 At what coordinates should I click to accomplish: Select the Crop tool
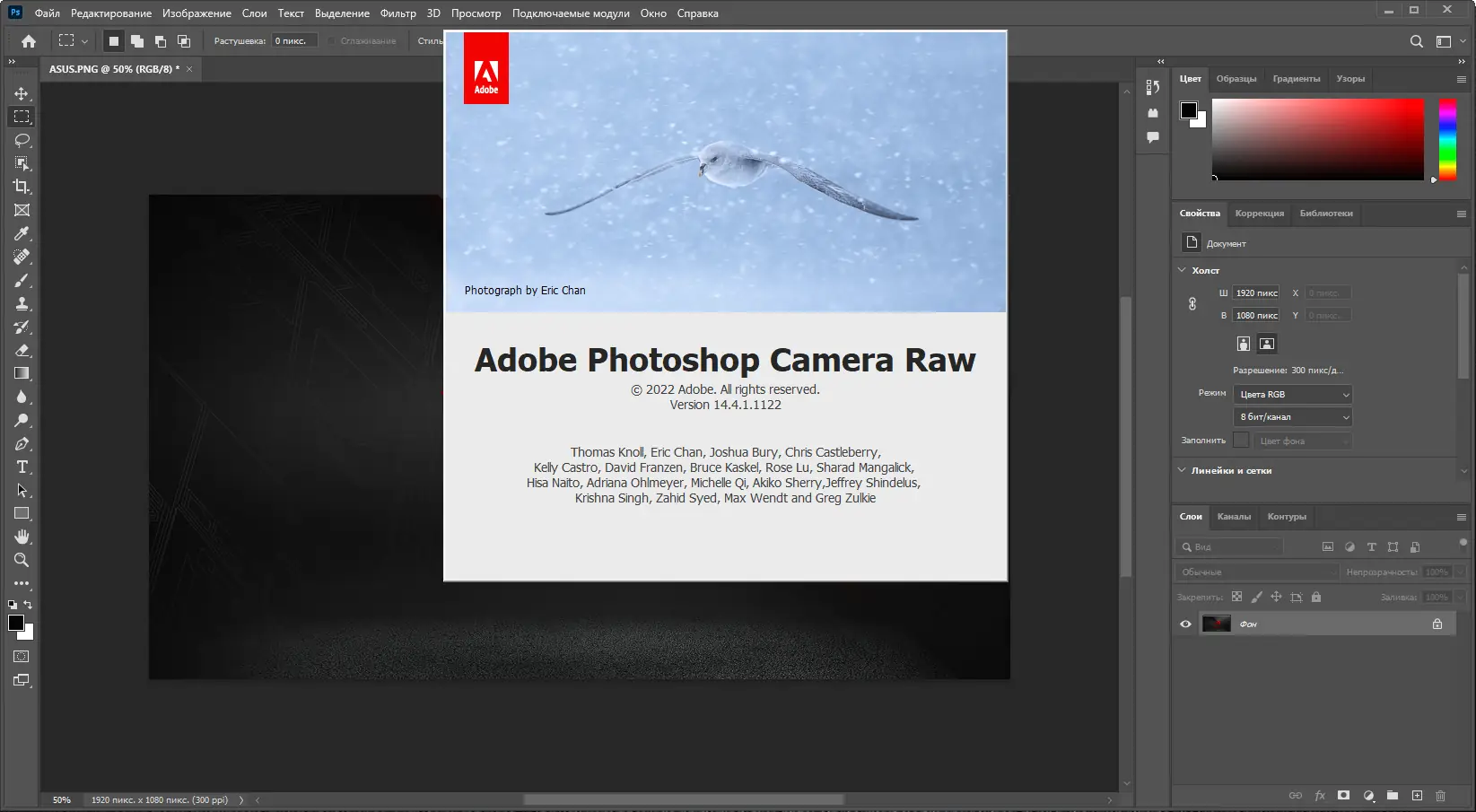(x=22, y=187)
